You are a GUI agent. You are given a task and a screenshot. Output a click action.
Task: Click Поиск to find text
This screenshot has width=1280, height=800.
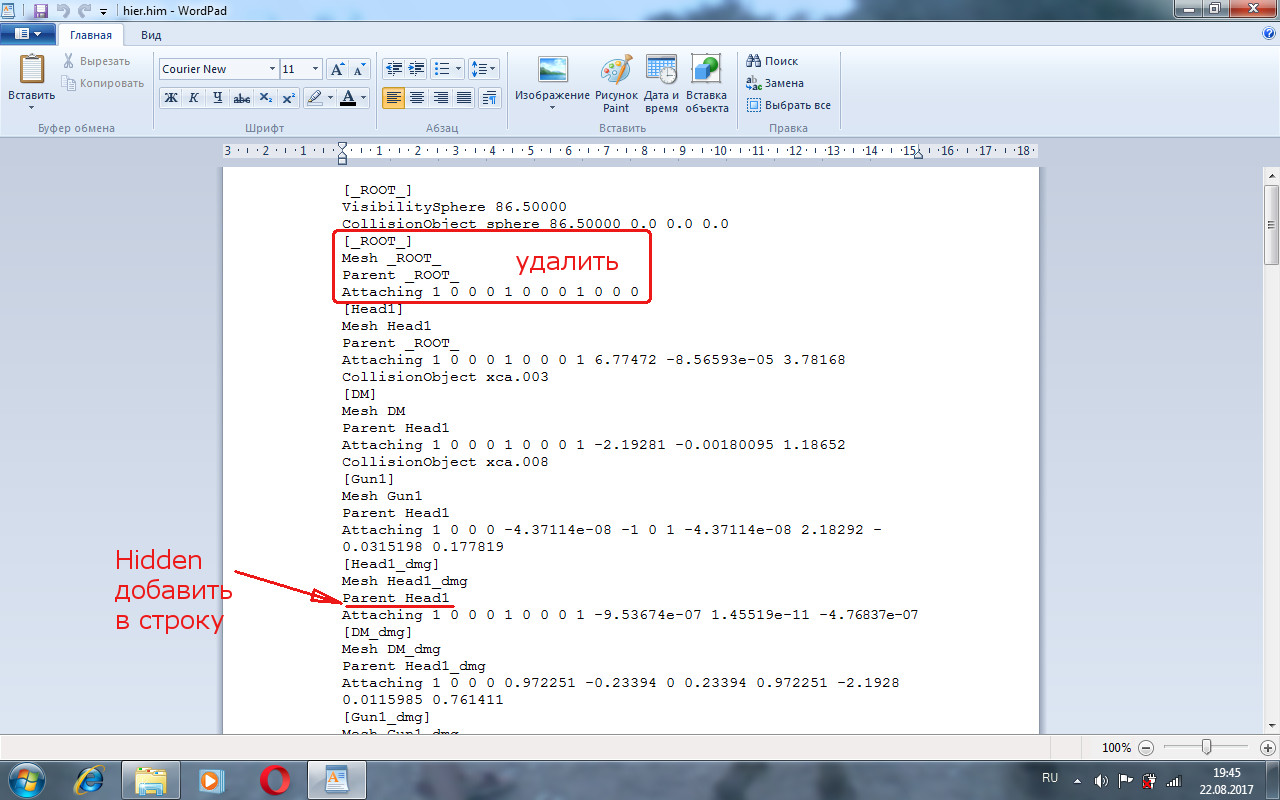coord(771,61)
